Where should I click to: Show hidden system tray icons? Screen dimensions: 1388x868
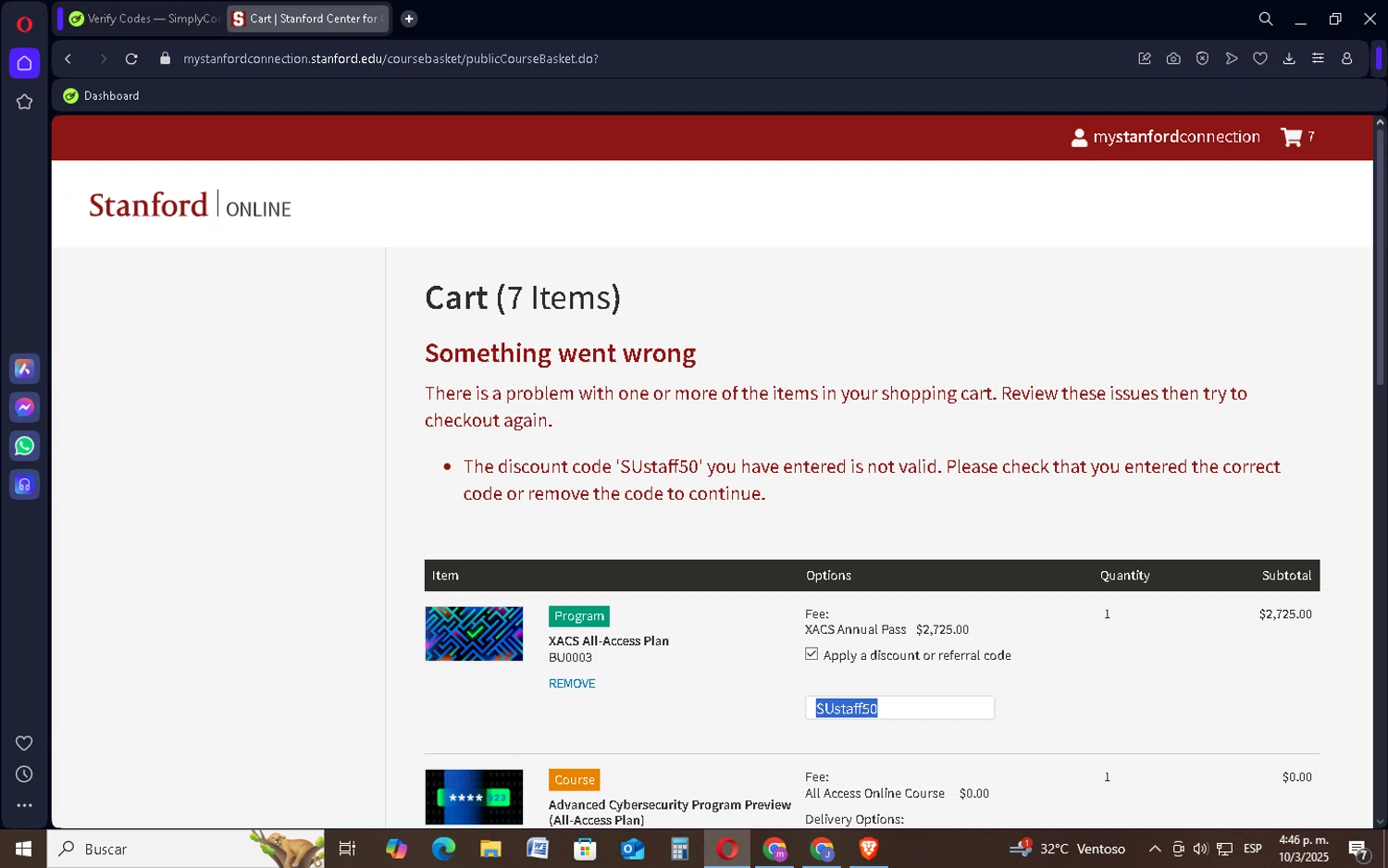[1155, 849]
